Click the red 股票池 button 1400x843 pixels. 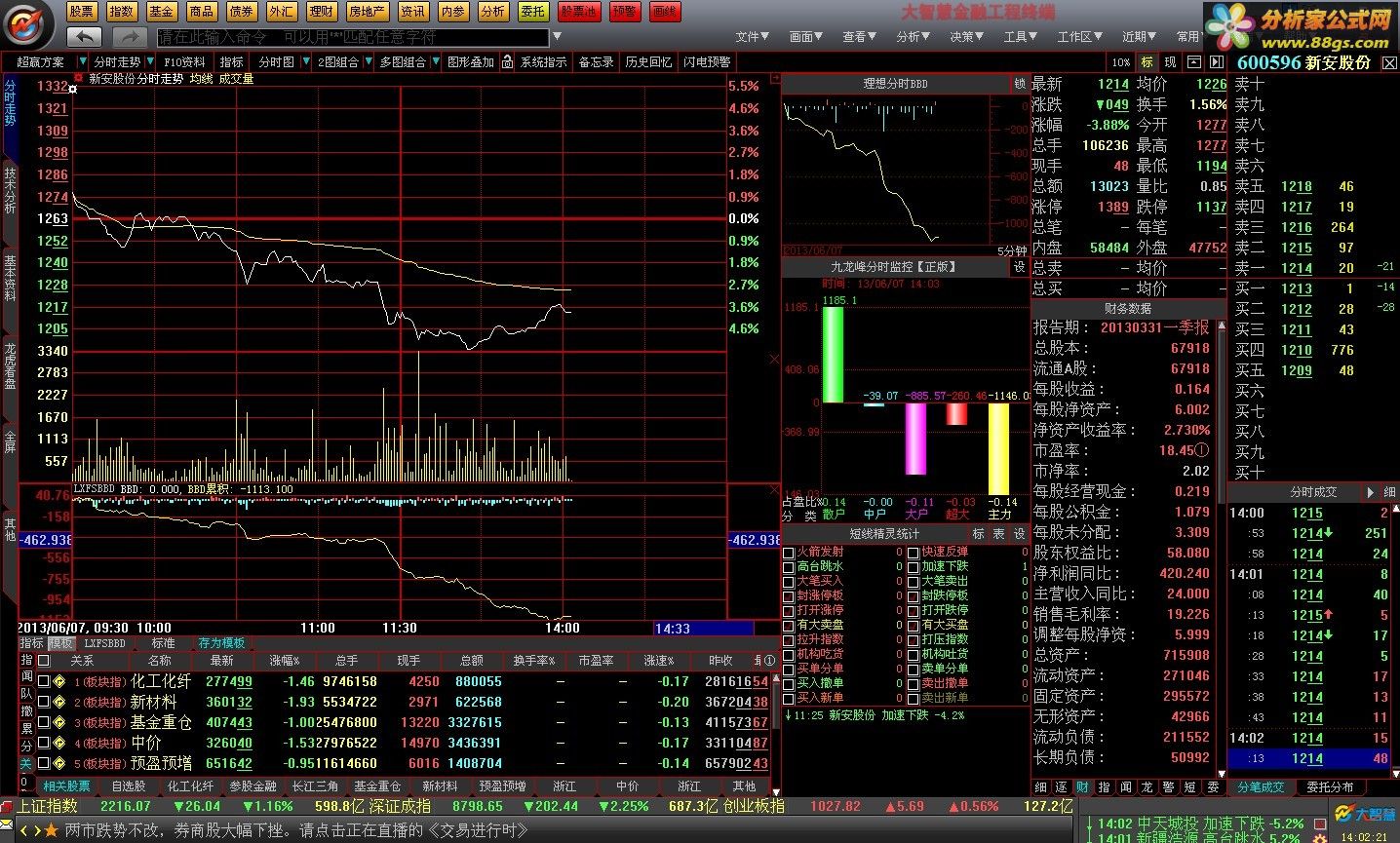coord(579,12)
